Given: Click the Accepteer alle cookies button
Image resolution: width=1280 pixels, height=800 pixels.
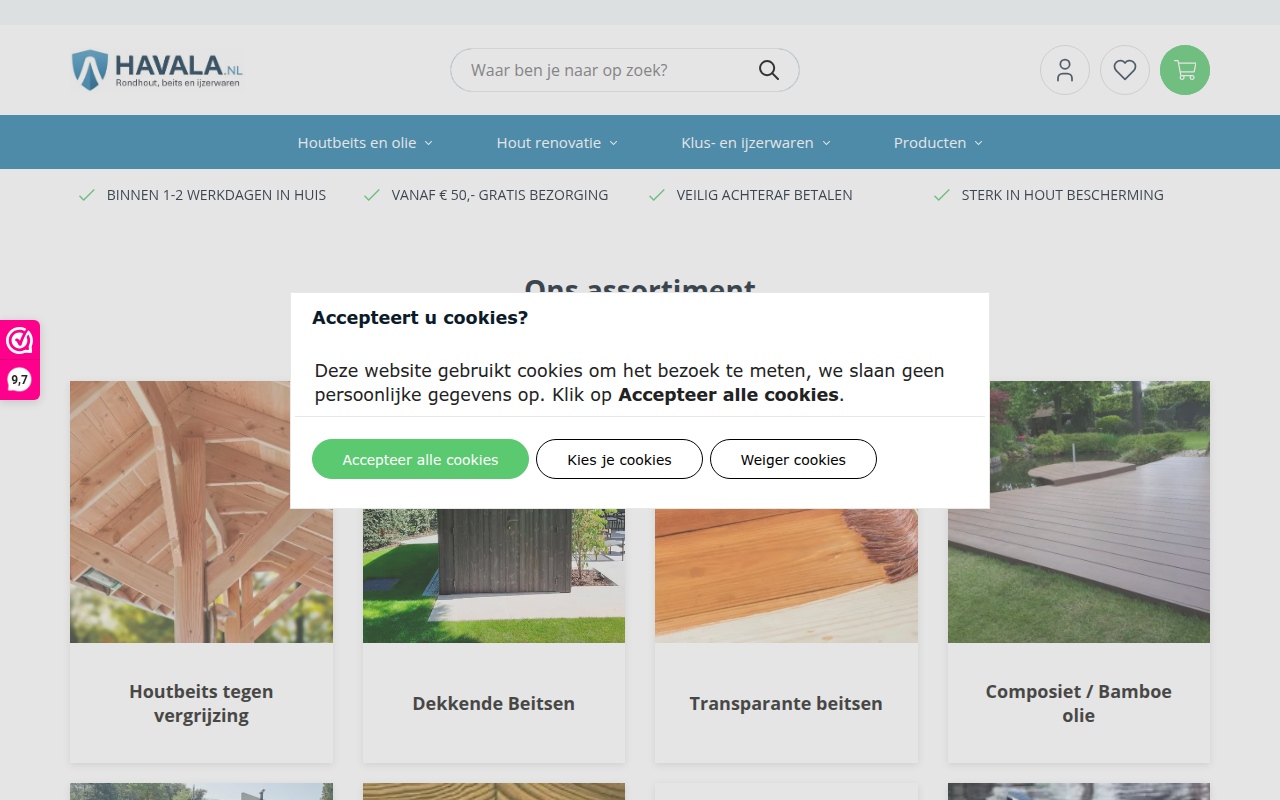Looking at the screenshot, I should 420,459.
